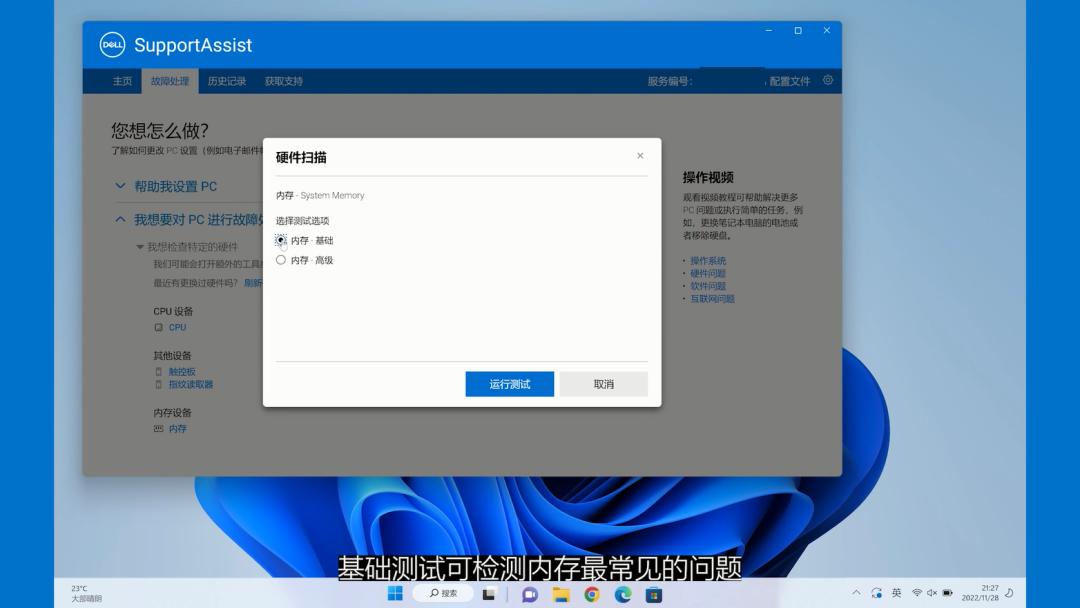This screenshot has width=1080, height=608.
Task: Open the 硬件问题 video link
Action: coord(706,272)
